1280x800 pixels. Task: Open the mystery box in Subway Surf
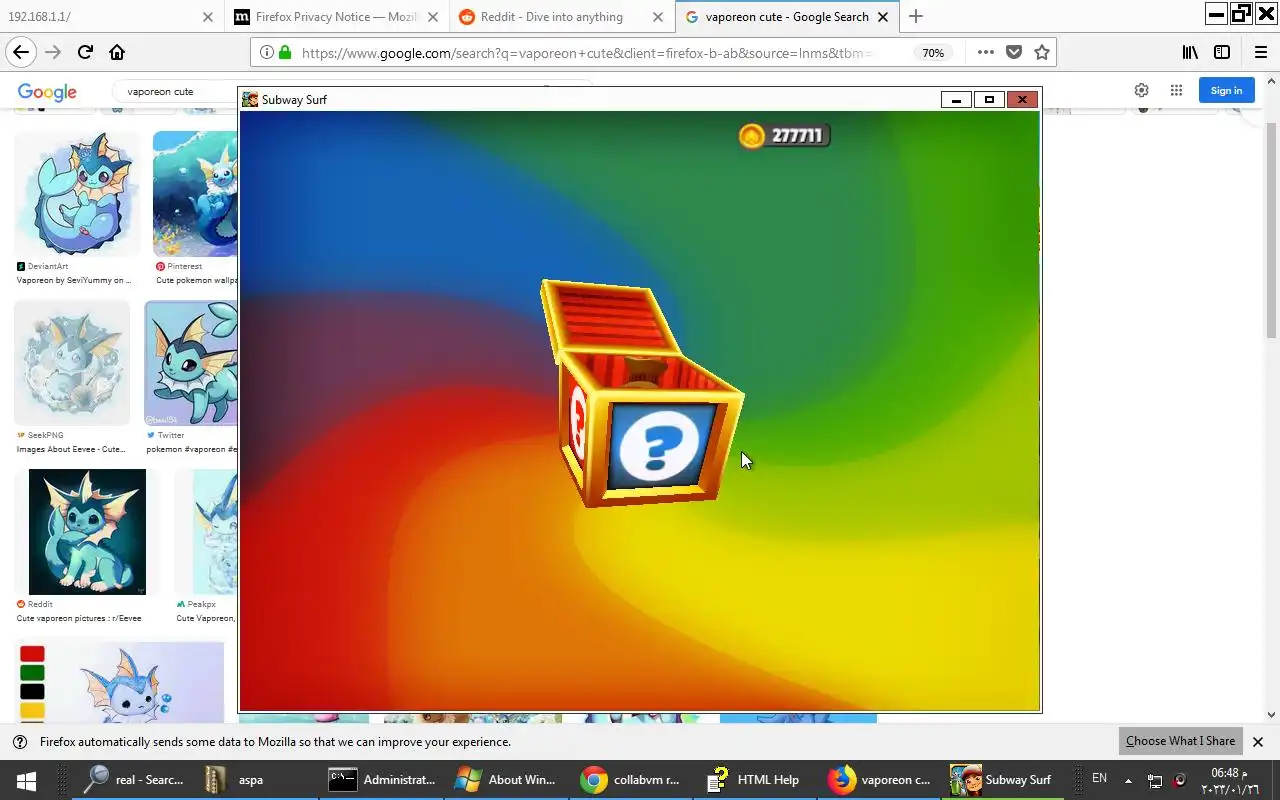tap(643, 394)
